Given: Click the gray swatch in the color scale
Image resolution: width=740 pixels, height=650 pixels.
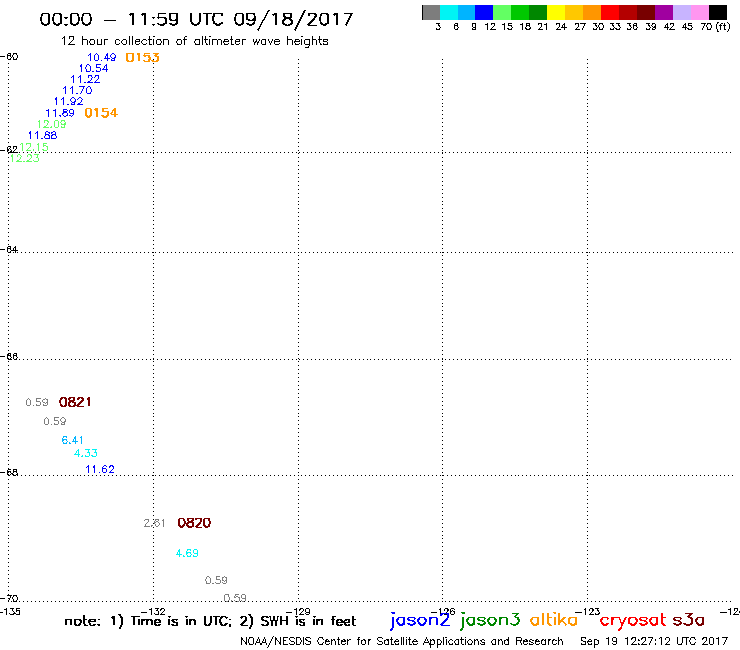Looking at the screenshot, I should pyautogui.click(x=431, y=12).
